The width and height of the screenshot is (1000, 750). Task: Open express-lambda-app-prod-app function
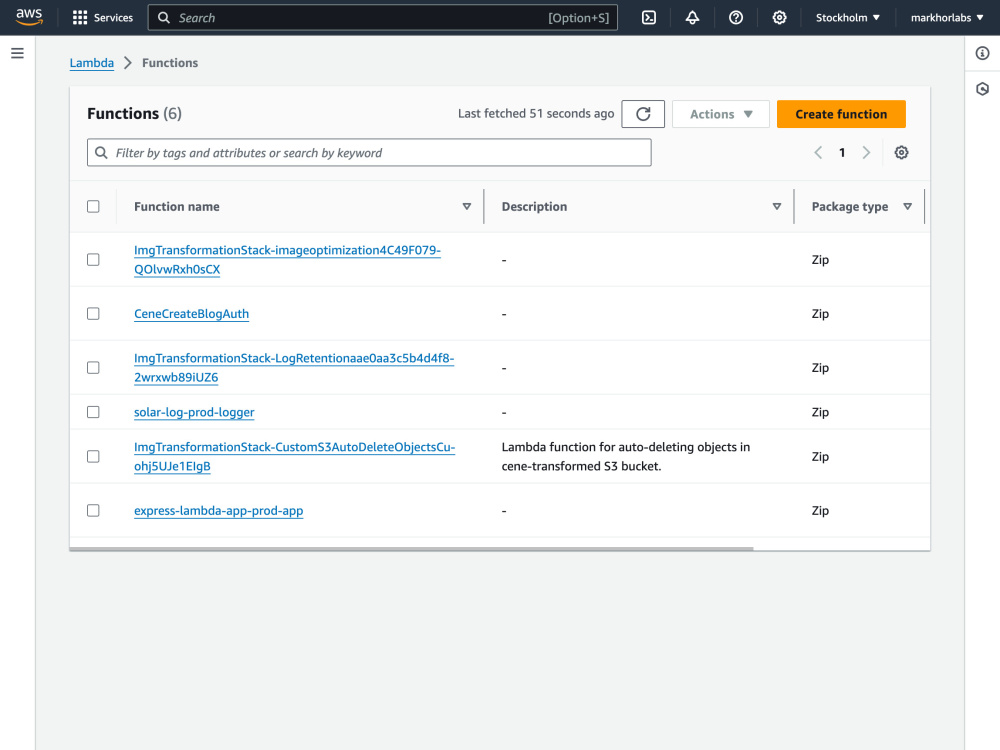[219, 511]
